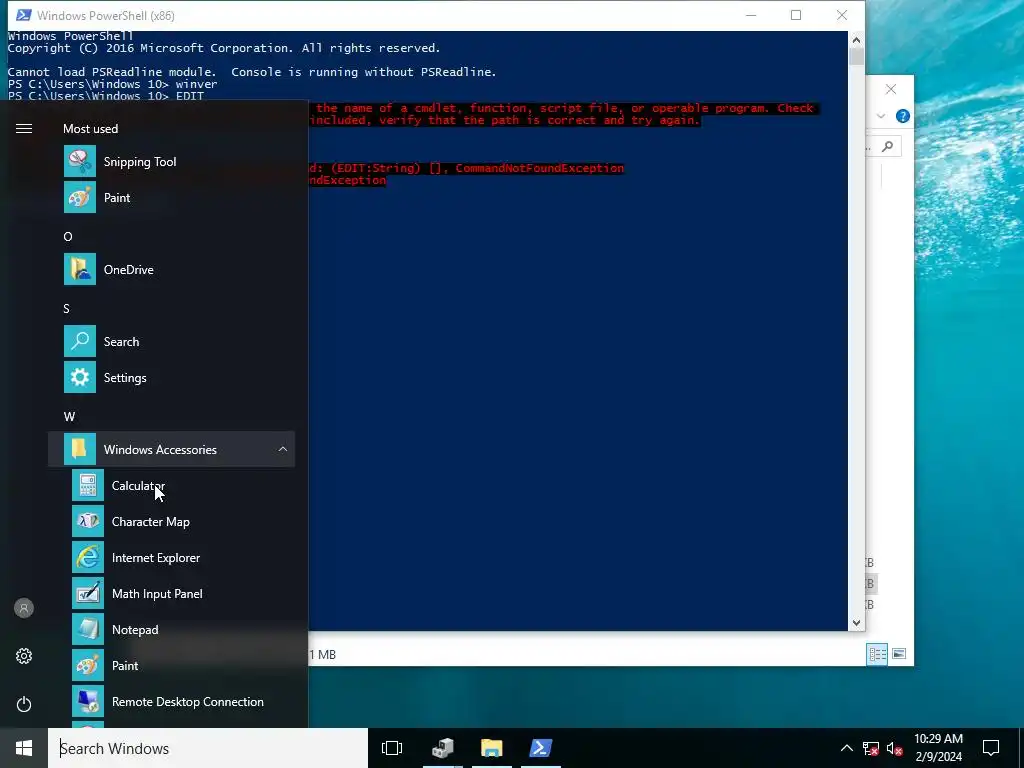Collapse Windows Accessories chevron

pos(283,449)
